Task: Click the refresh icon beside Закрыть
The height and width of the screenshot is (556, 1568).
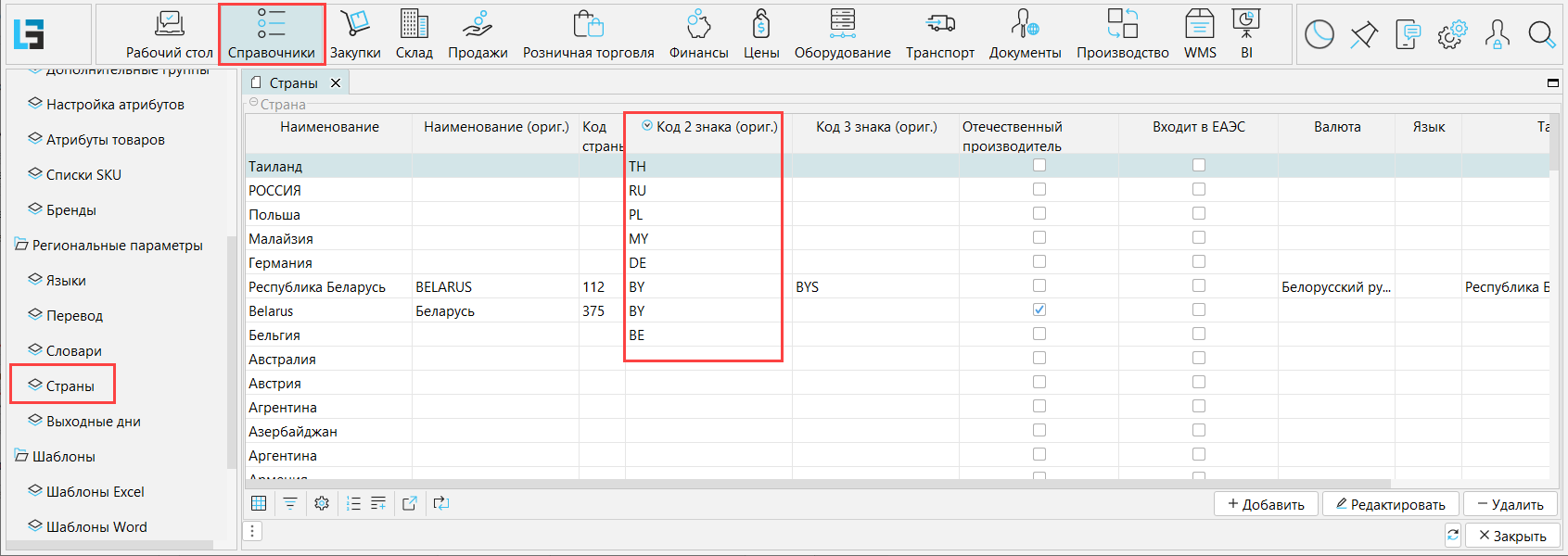Action: 1453,535
